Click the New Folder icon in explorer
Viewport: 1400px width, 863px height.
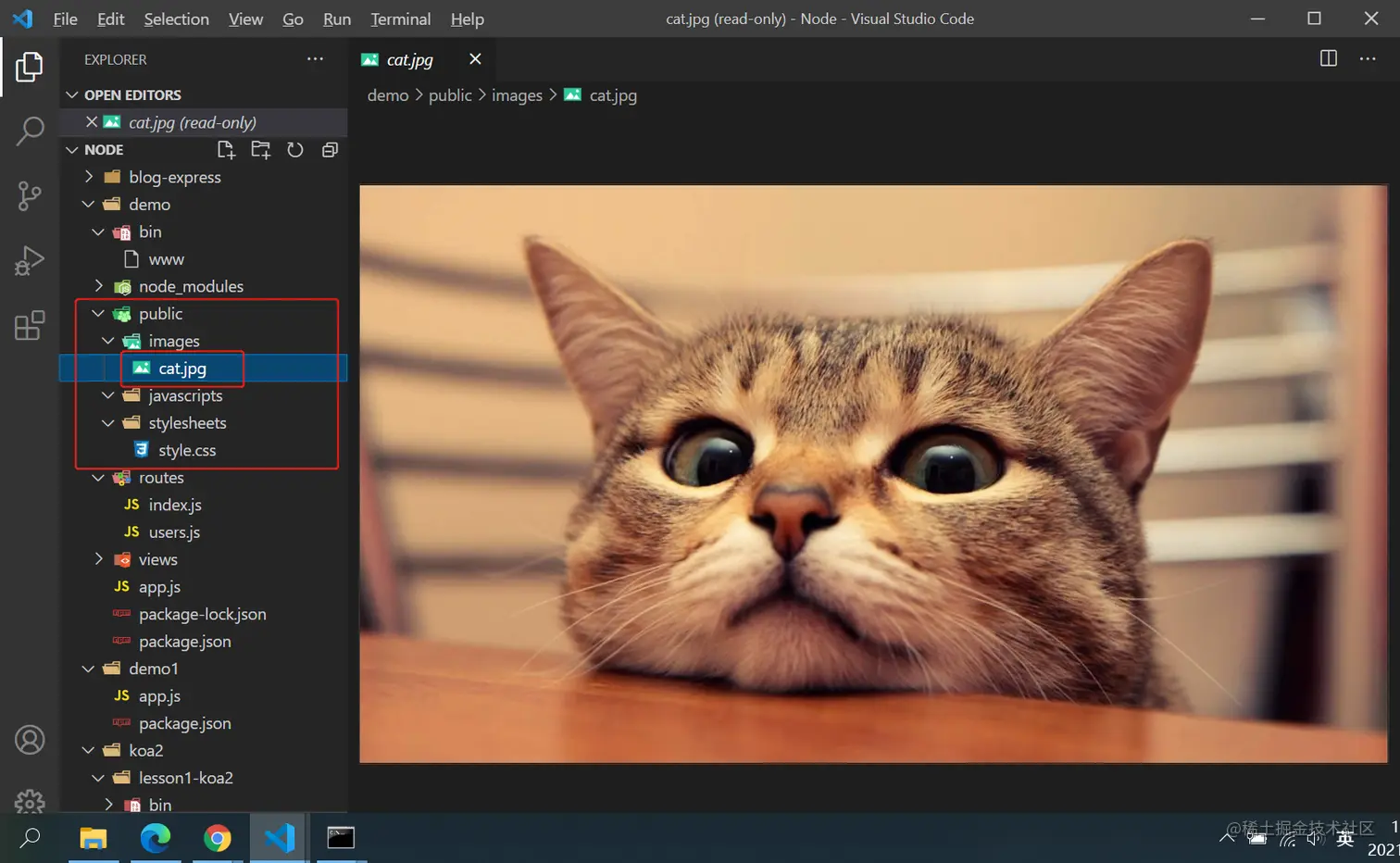click(x=261, y=150)
